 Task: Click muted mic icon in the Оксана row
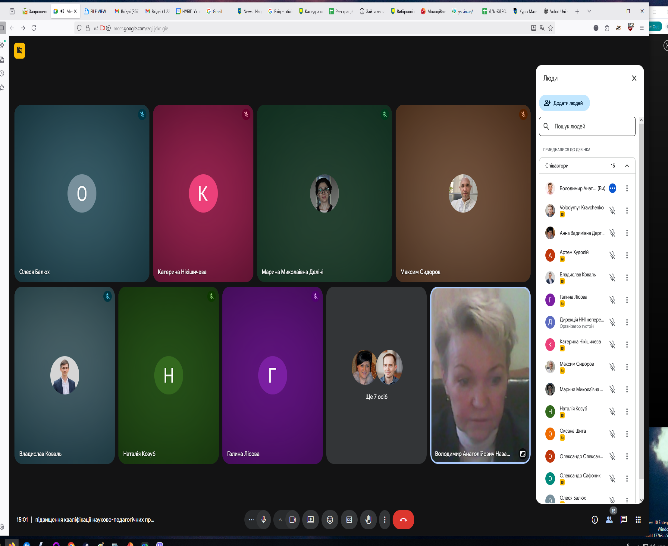[612, 434]
